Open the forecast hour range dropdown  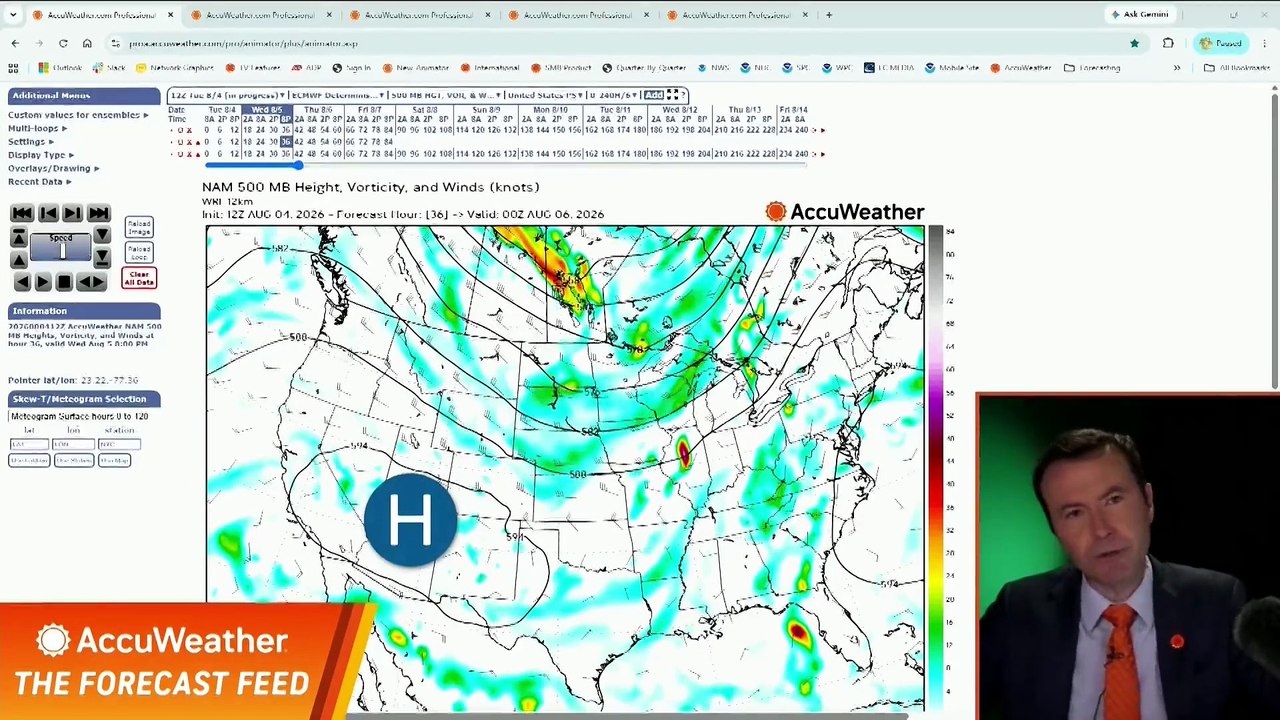click(x=613, y=95)
